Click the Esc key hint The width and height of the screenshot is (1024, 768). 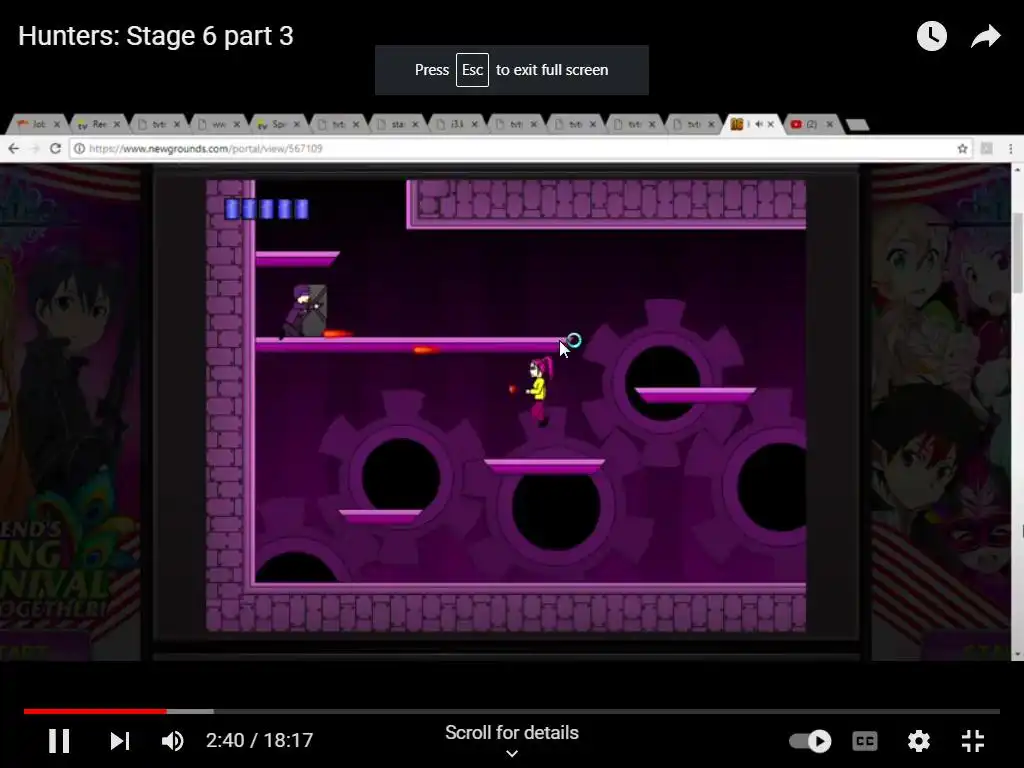[472, 70]
